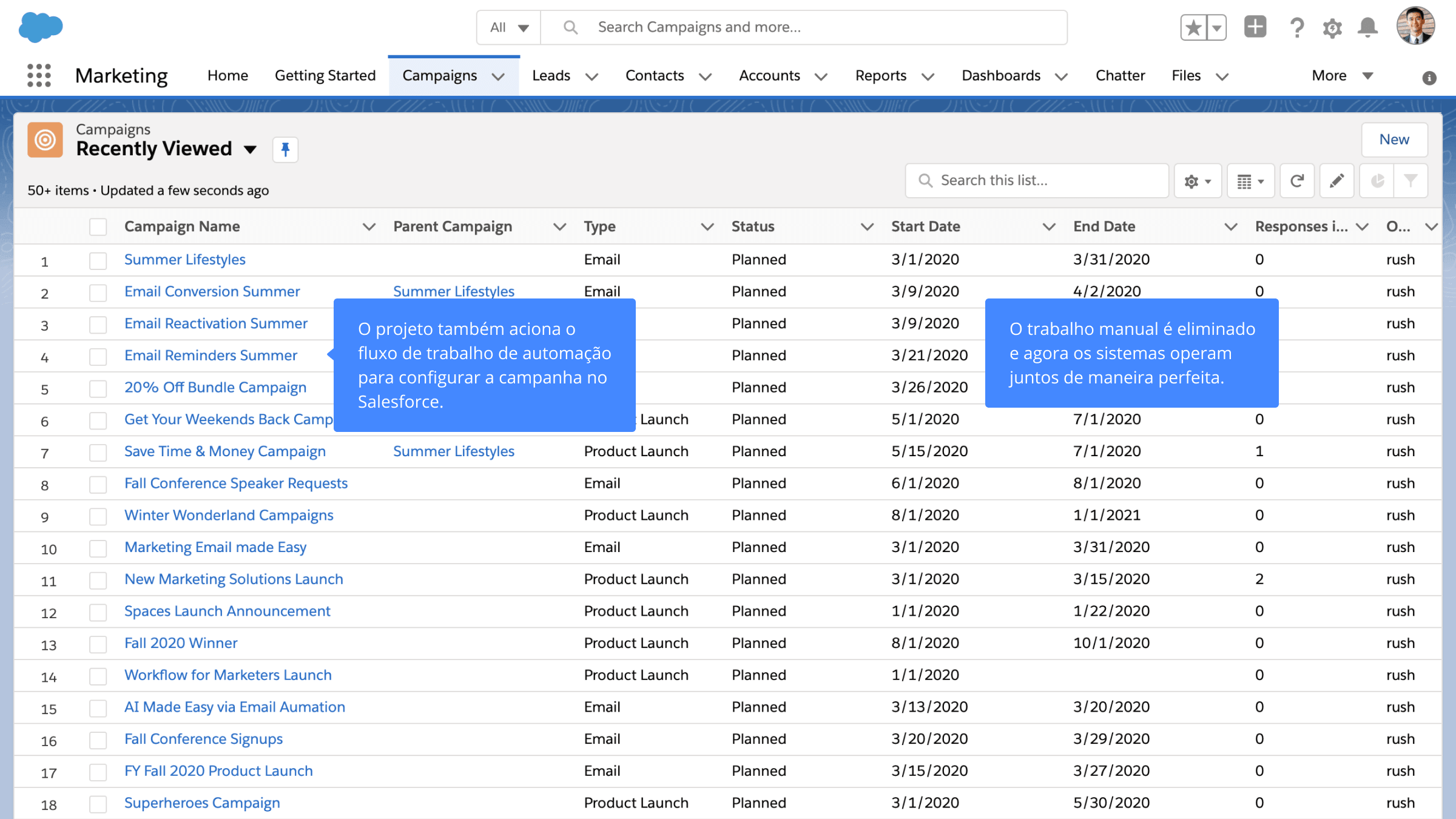The image size is (1456, 819).
Task: Open the End Date column menu chevron
Action: click(x=1230, y=227)
